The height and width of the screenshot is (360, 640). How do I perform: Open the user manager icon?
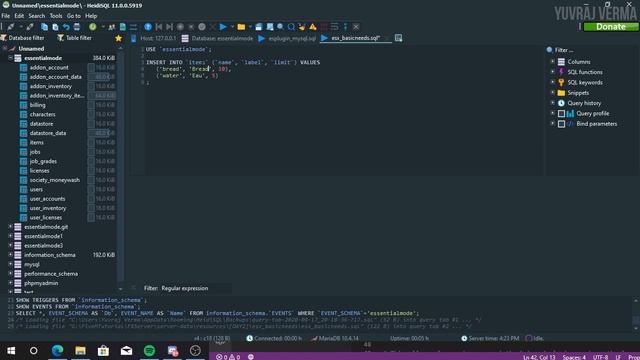pos(111,27)
